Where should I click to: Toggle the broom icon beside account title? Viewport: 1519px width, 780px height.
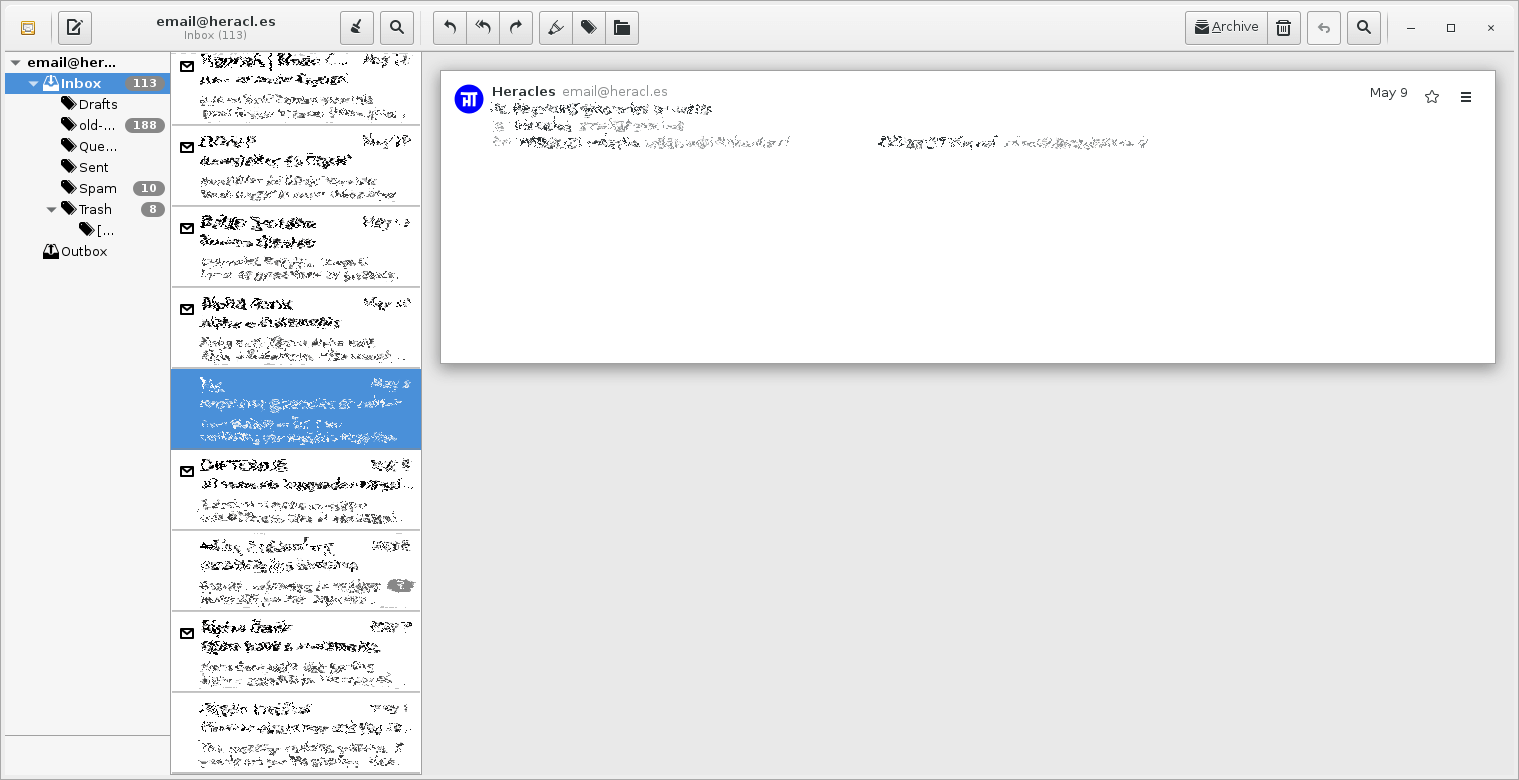[357, 28]
